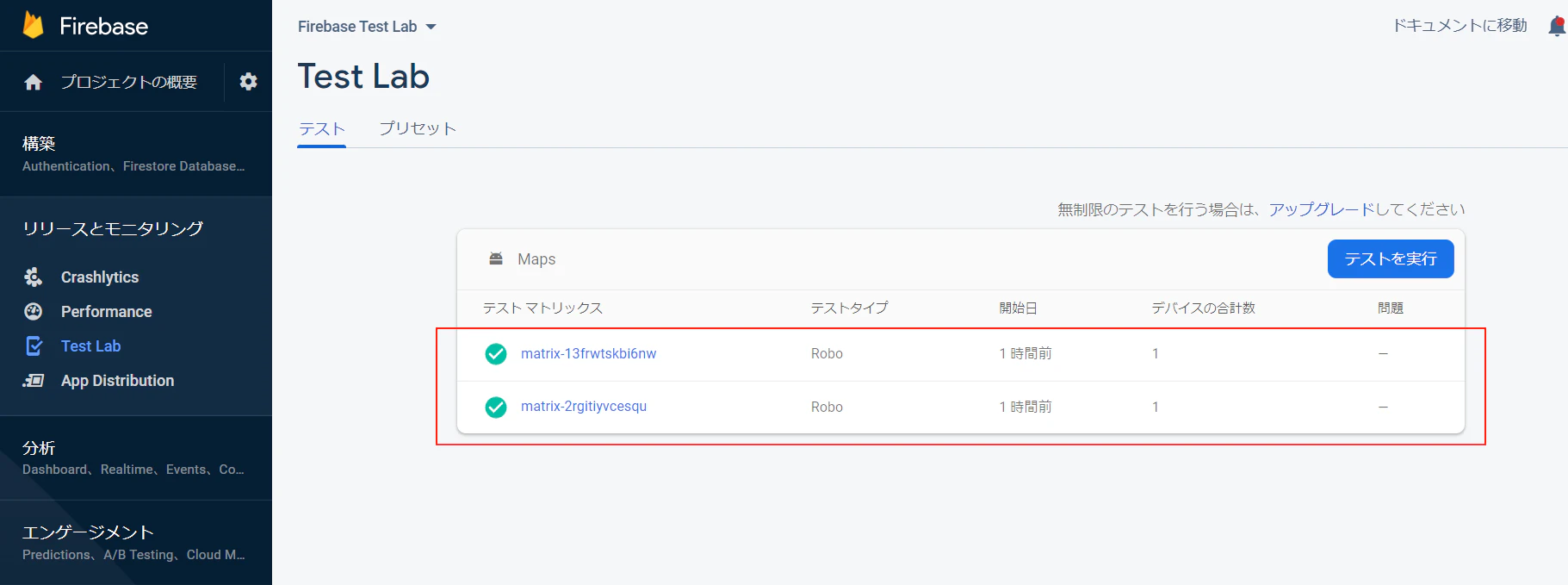Select the テスト tab
This screenshot has width=1568, height=585.
coord(322,128)
